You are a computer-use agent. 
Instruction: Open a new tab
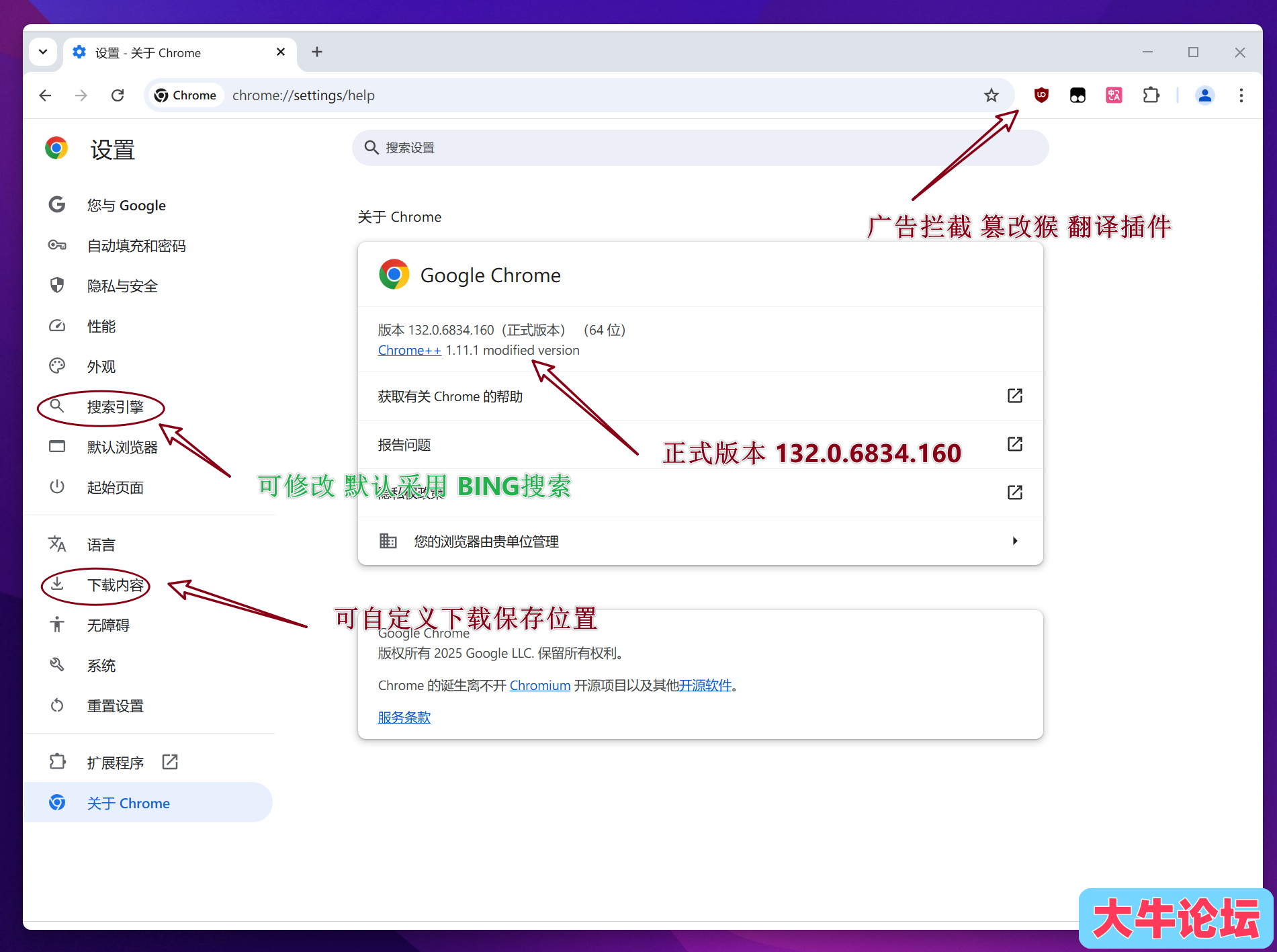click(317, 52)
